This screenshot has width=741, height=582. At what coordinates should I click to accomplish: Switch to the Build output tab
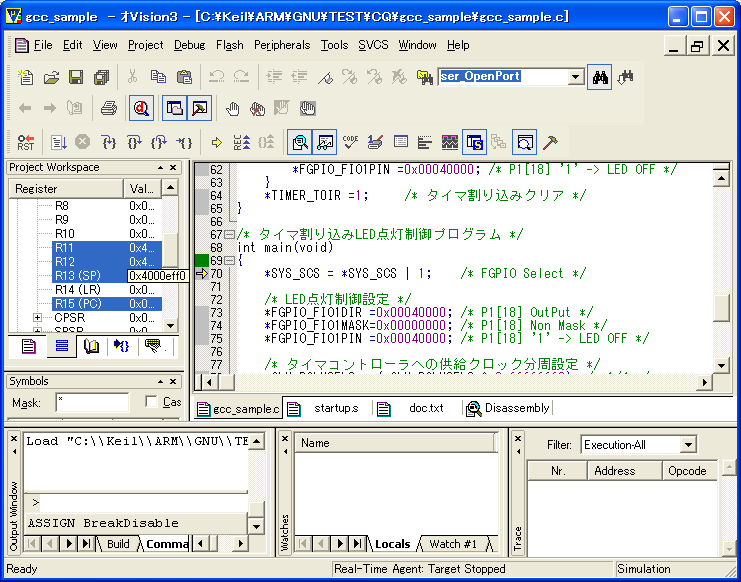(x=118, y=544)
